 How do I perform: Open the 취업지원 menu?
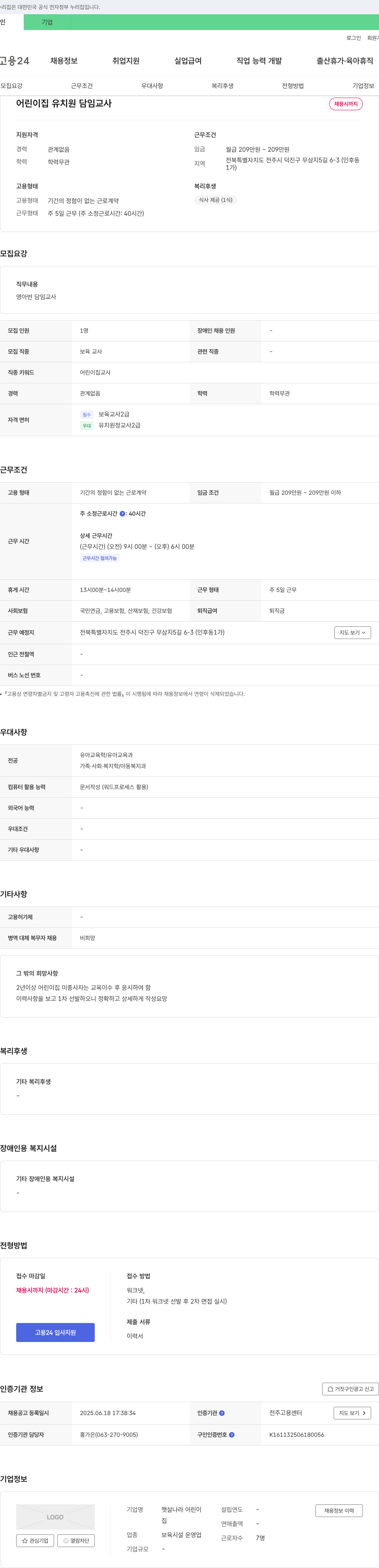tap(126, 61)
